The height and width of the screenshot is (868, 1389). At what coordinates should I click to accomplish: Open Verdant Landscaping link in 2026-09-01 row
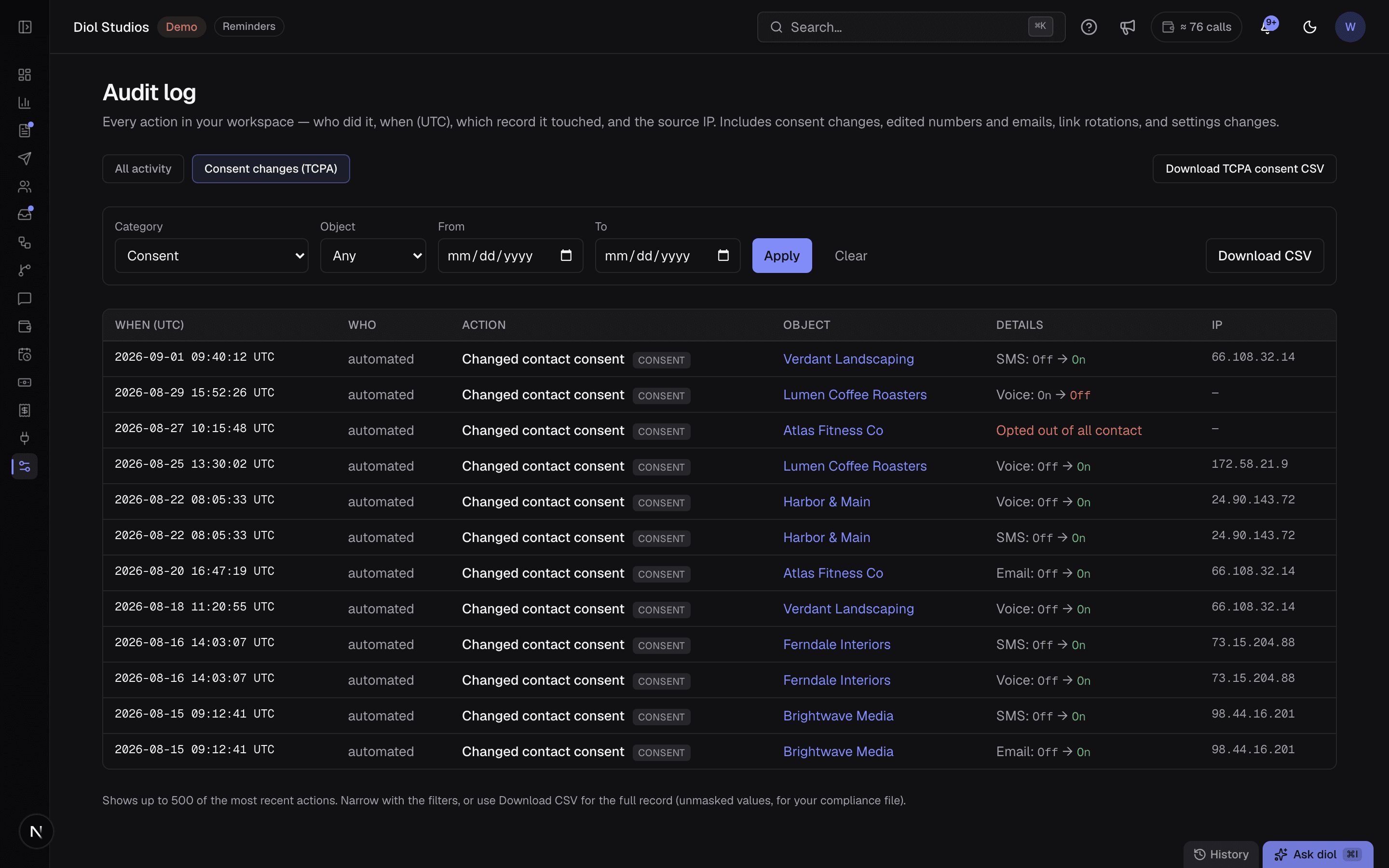848,359
